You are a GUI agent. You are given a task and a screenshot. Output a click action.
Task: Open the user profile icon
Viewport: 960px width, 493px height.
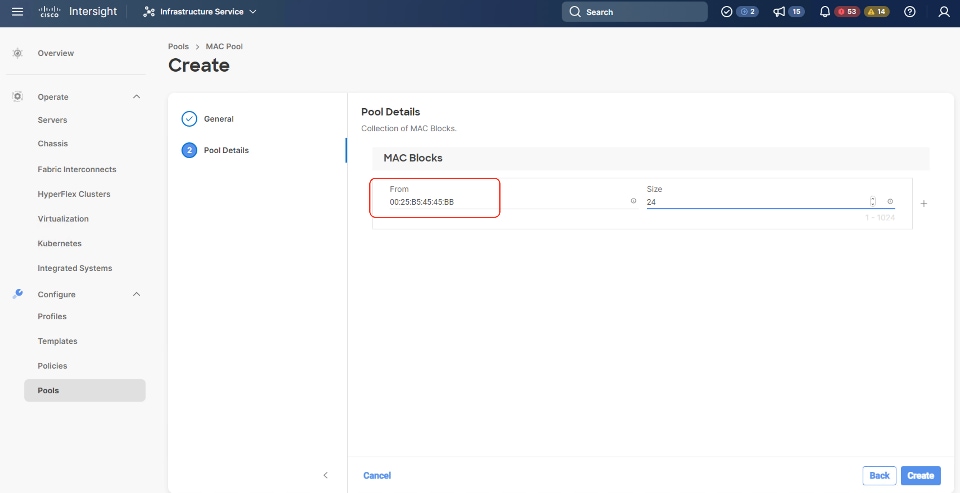(943, 12)
